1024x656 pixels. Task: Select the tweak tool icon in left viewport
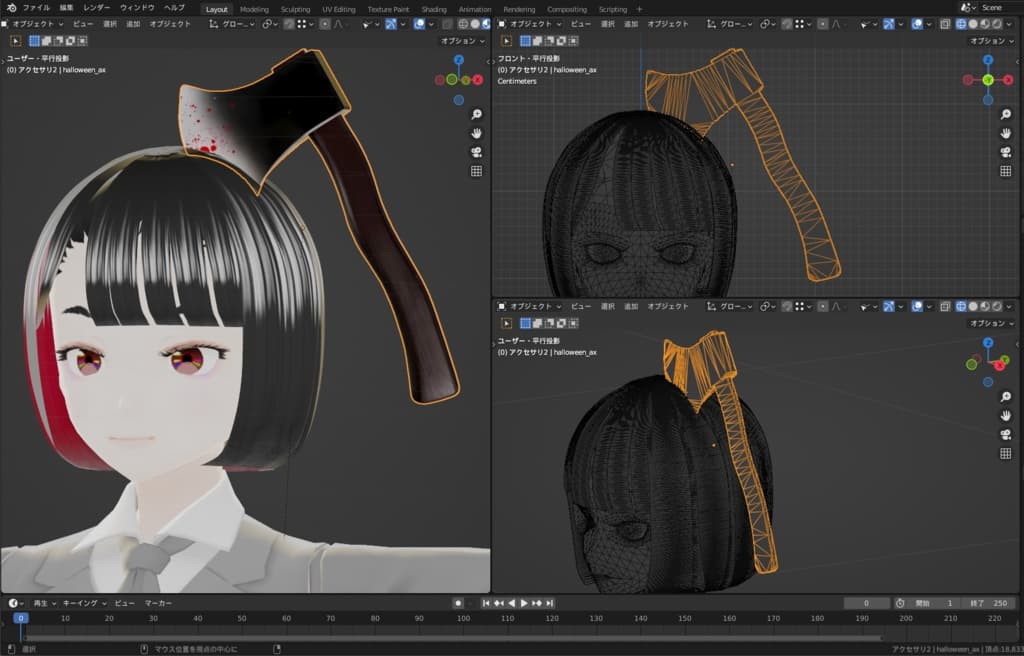point(16,41)
